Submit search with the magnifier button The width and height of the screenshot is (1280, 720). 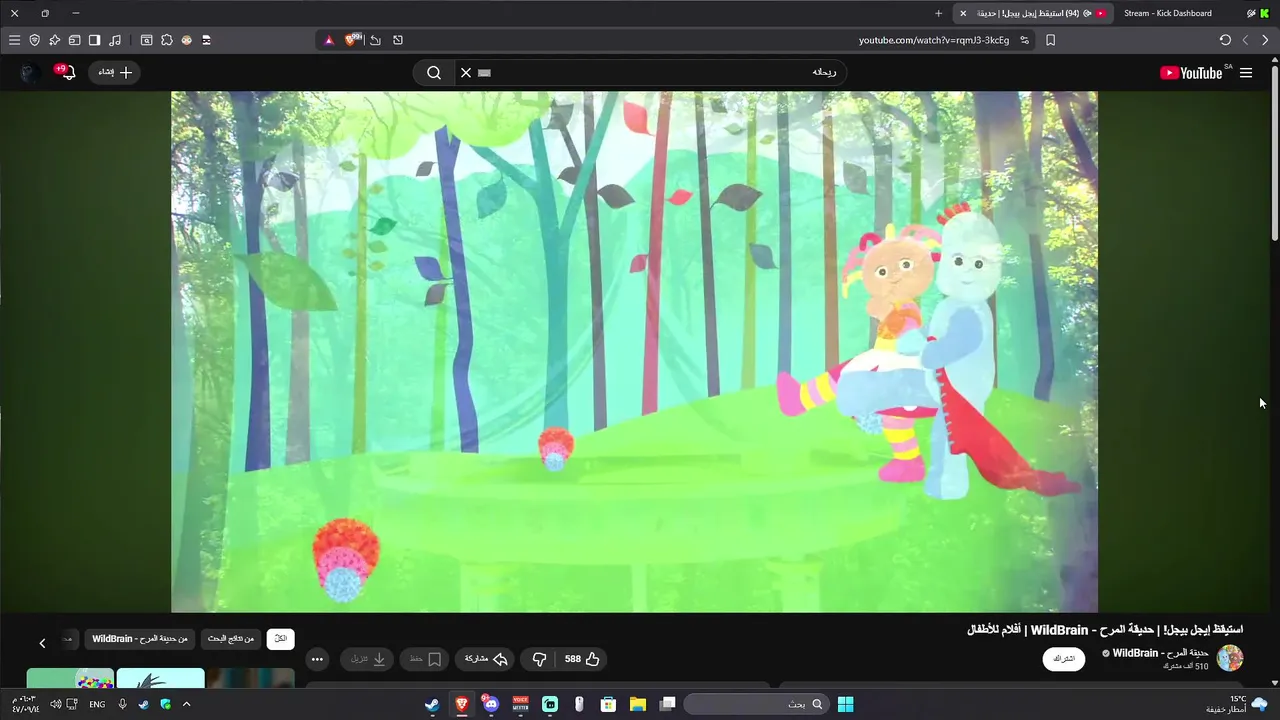[x=434, y=72]
